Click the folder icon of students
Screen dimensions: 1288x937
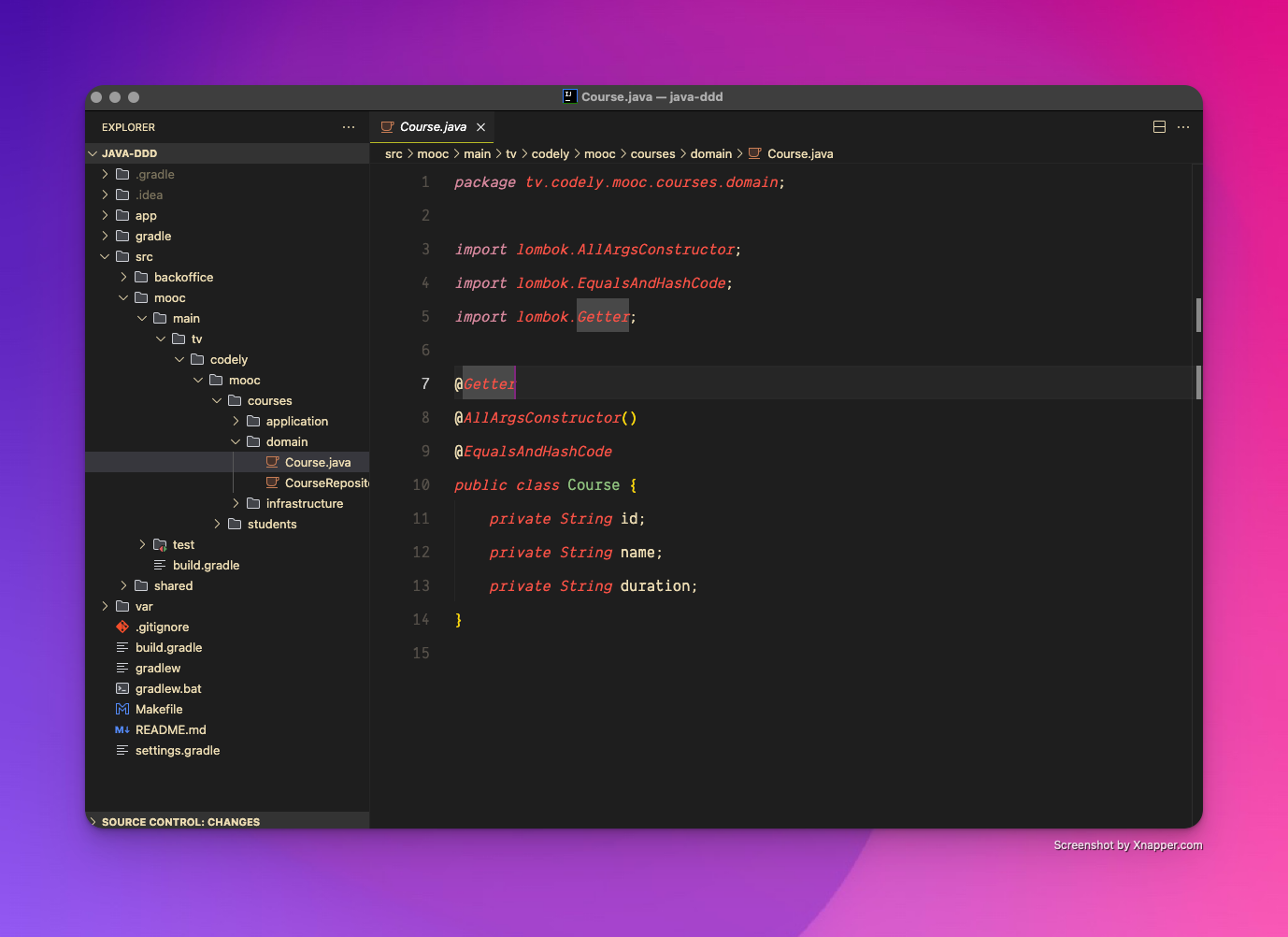[x=235, y=524]
